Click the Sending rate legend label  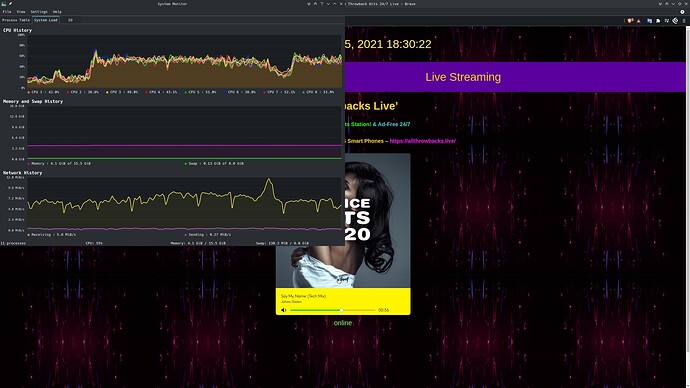208,234
